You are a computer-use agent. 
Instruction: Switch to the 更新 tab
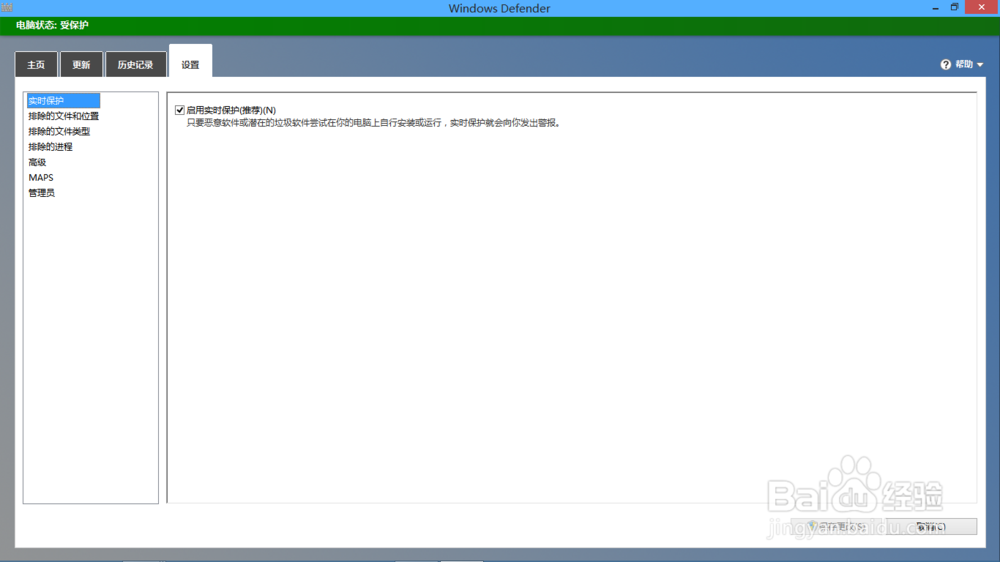(81, 64)
